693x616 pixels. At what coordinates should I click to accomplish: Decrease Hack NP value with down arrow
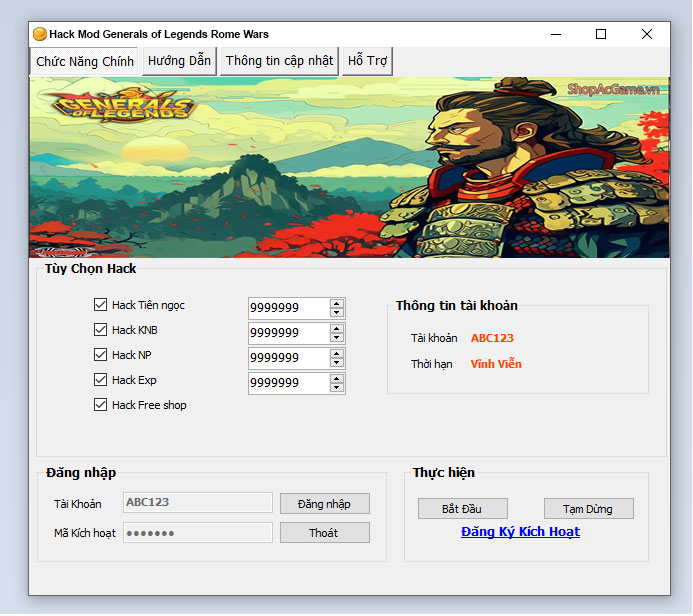pos(337,362)
